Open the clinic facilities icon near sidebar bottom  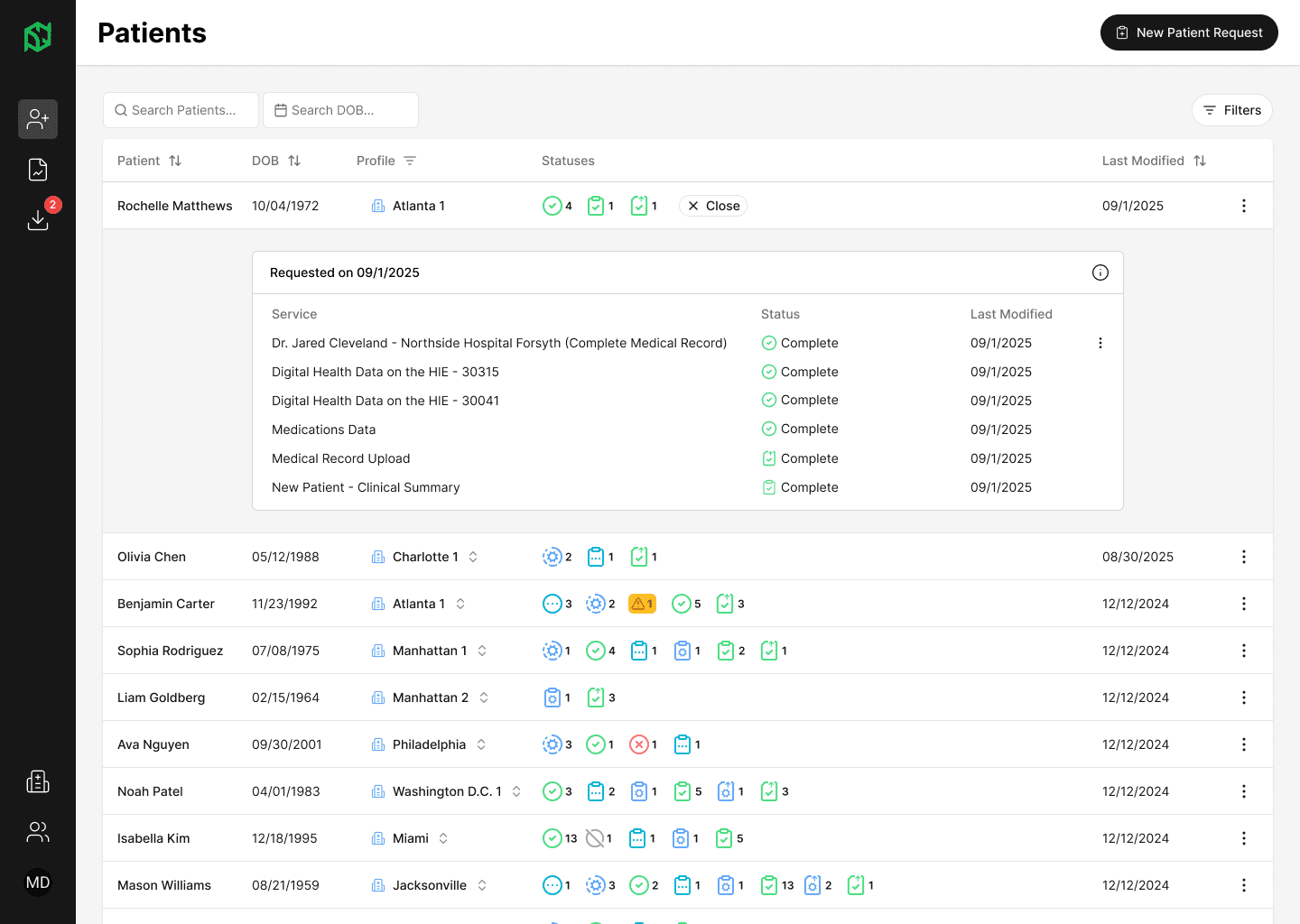(x=37, y=781)
